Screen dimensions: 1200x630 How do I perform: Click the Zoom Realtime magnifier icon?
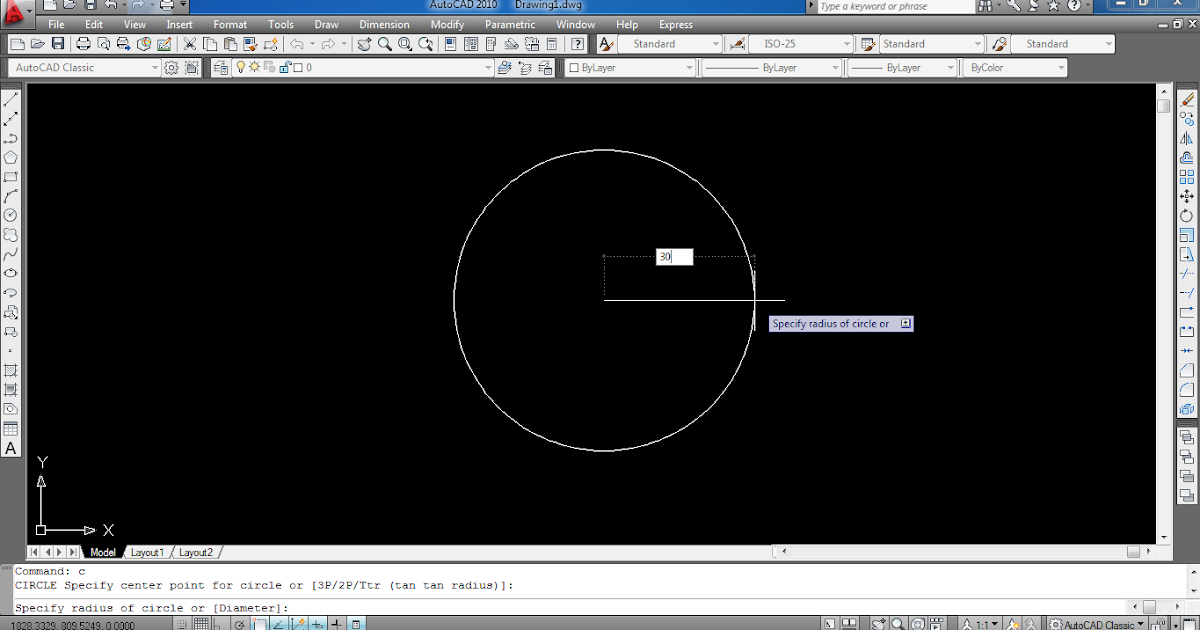tap(385, 44)
